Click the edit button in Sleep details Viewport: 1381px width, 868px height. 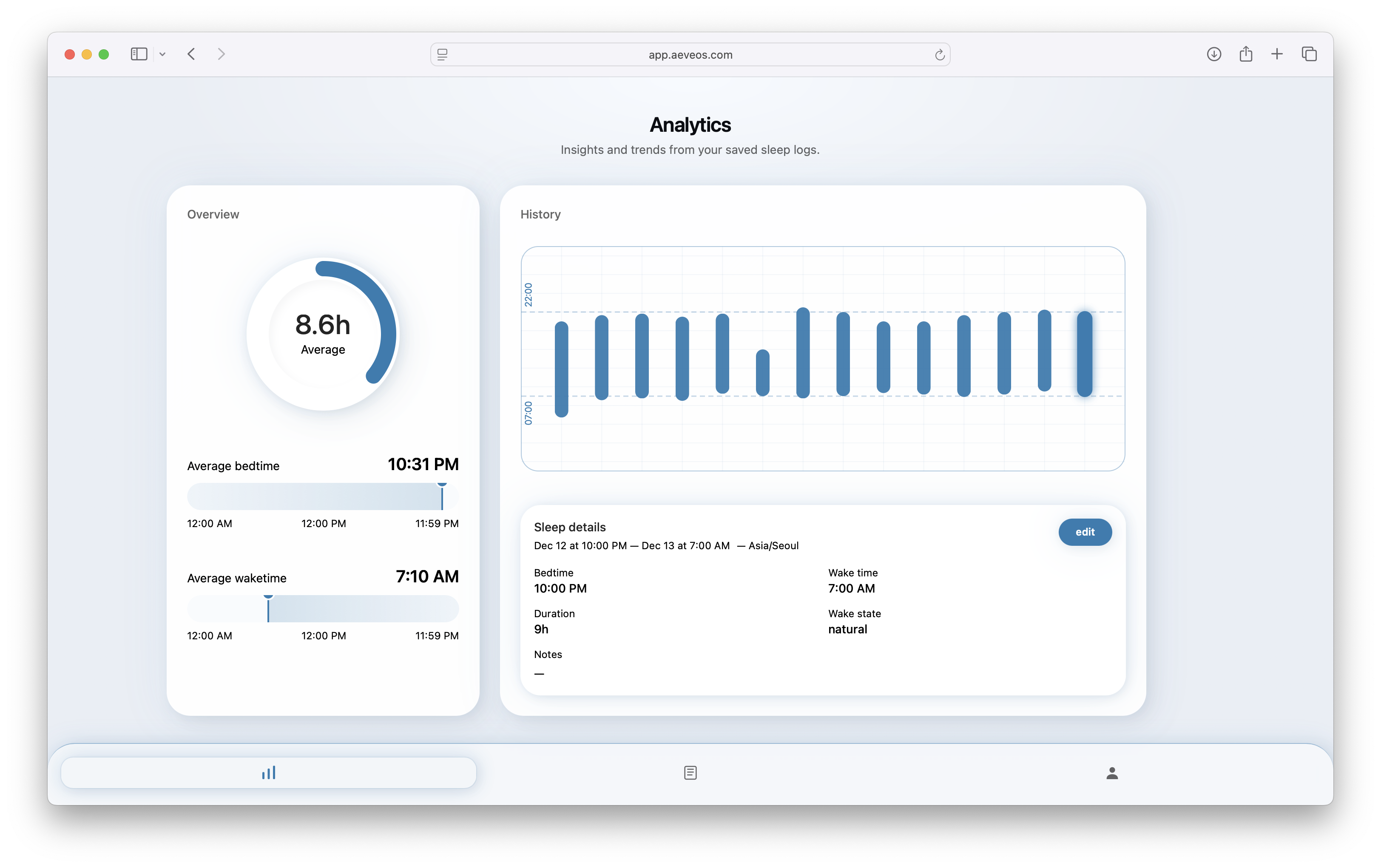pyautogui.click(x=1085, y=531)
